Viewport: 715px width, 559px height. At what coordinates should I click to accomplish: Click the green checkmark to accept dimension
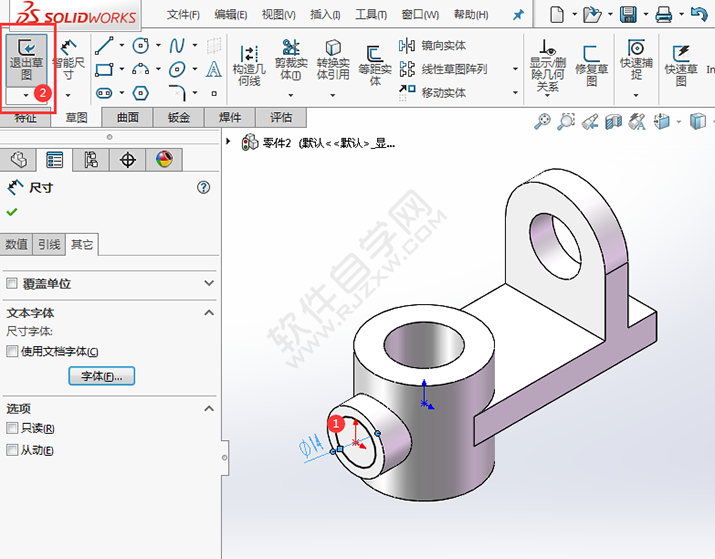[12, 212]
